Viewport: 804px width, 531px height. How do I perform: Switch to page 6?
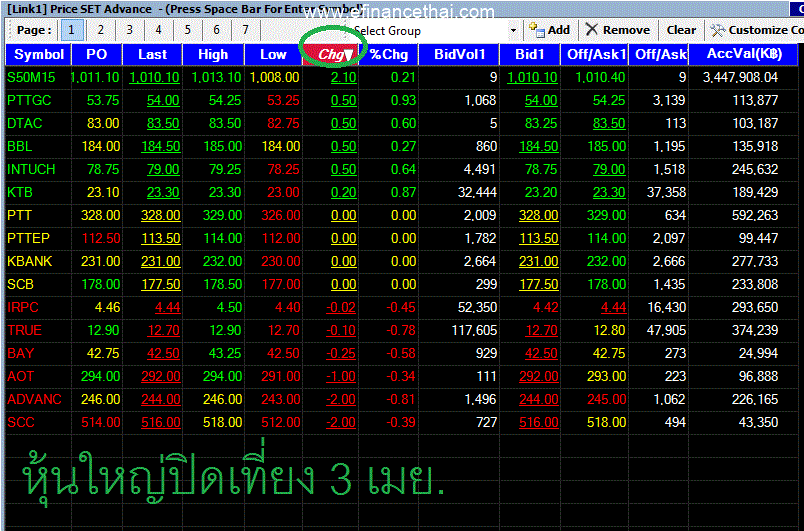216,30
